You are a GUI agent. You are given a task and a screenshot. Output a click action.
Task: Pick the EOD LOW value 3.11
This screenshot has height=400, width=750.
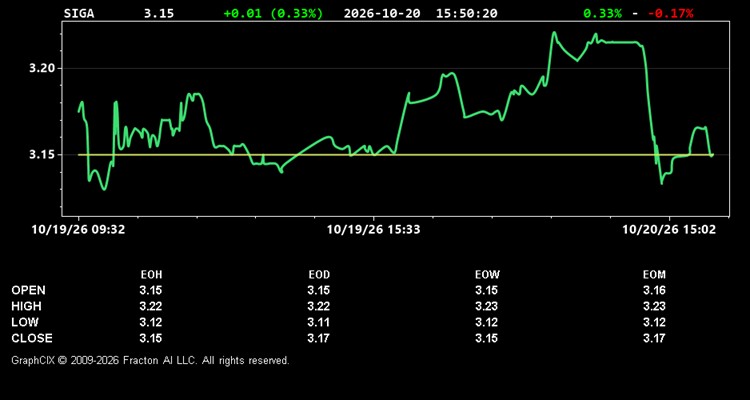(319, 322)
